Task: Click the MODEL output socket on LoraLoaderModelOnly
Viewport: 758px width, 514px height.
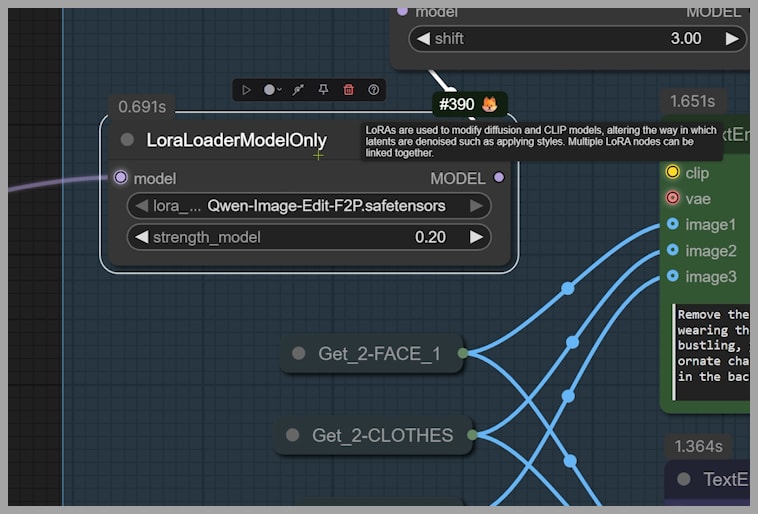Action: pos(499,178)
